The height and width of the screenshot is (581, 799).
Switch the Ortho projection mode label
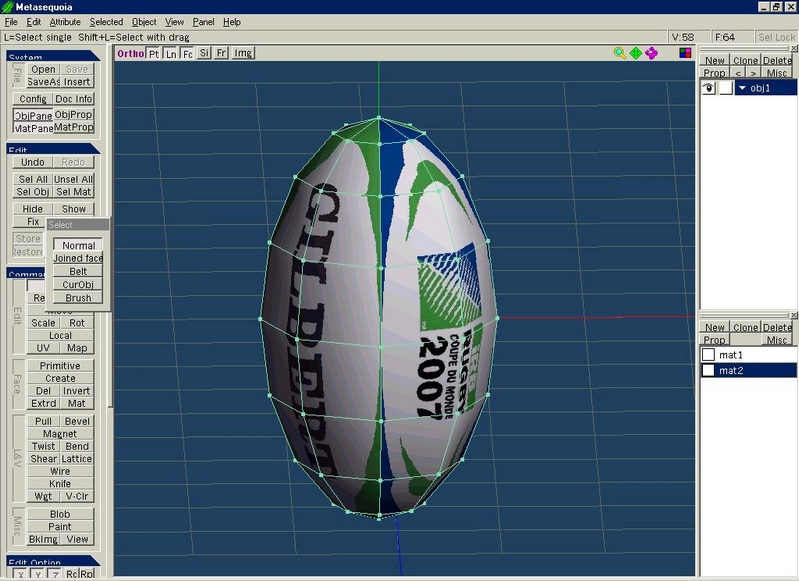[x=130, y=54]
